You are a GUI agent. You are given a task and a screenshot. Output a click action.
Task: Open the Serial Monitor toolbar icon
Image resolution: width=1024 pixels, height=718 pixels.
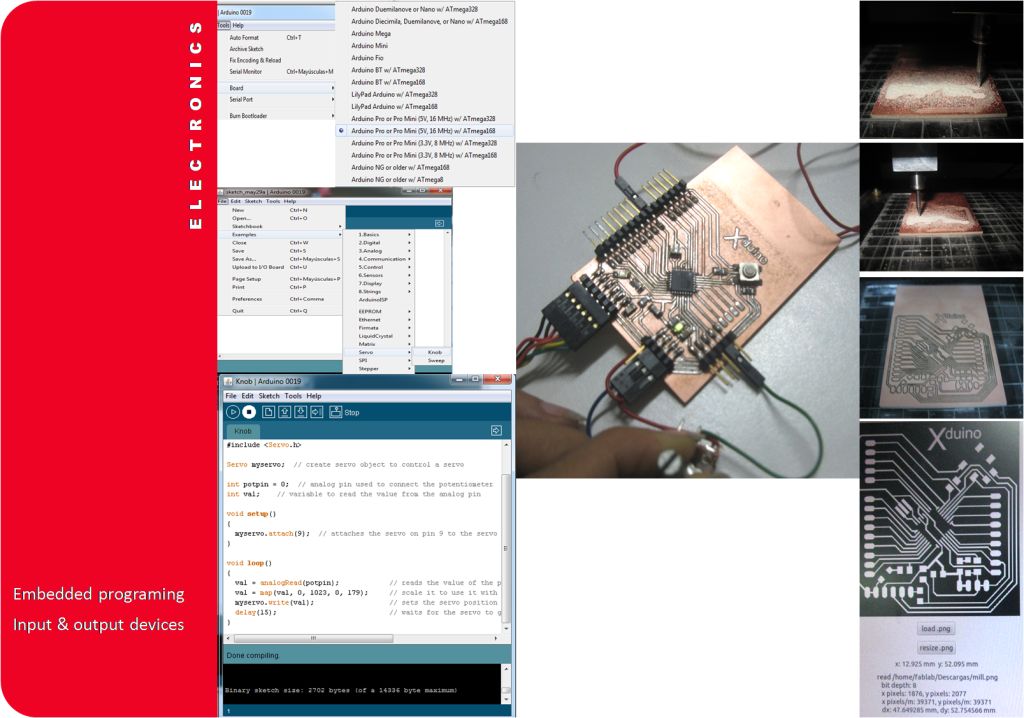(x=336, y=412)
